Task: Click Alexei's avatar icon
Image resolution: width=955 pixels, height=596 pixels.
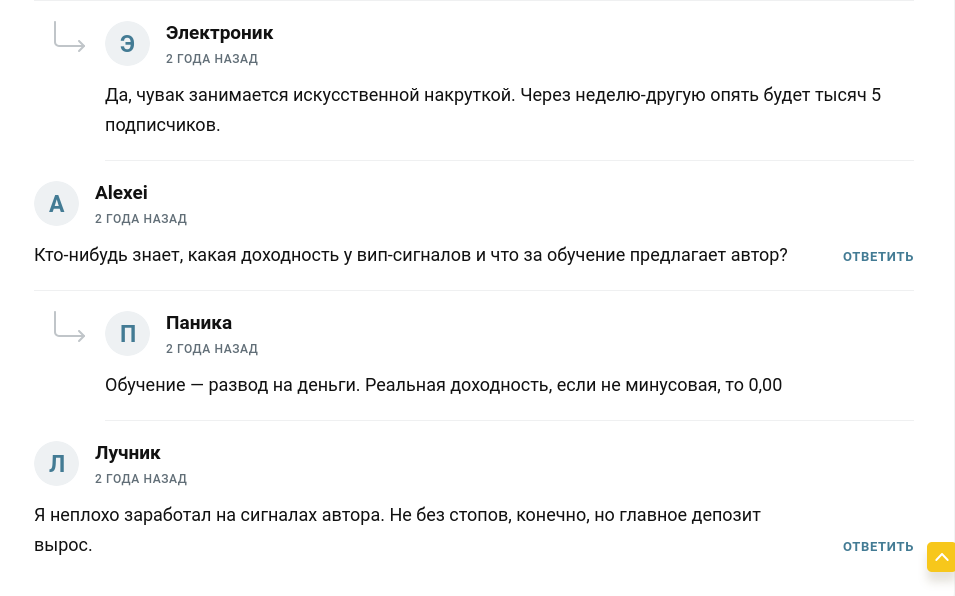Action: 56,203
